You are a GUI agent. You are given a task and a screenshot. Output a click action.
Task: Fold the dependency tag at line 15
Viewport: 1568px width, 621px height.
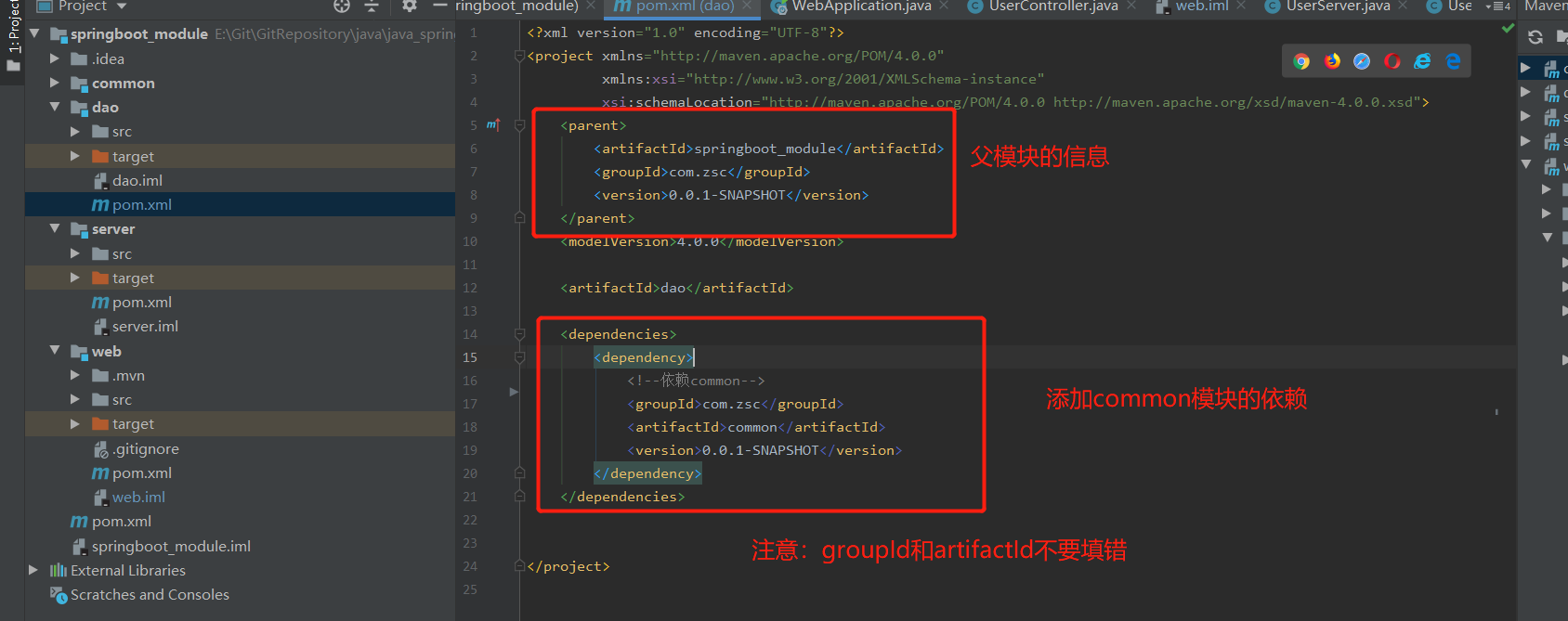[519, 357]
